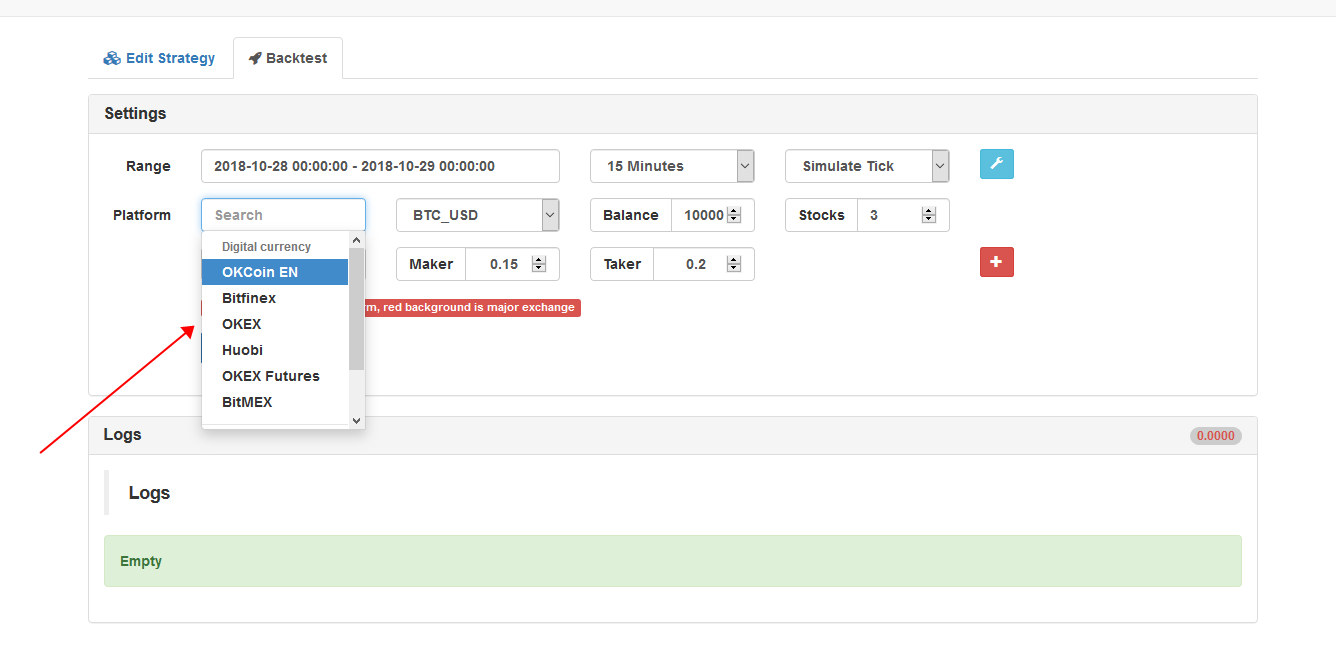
Task: Select OKCoin EN from platform list
Action: 275,272
